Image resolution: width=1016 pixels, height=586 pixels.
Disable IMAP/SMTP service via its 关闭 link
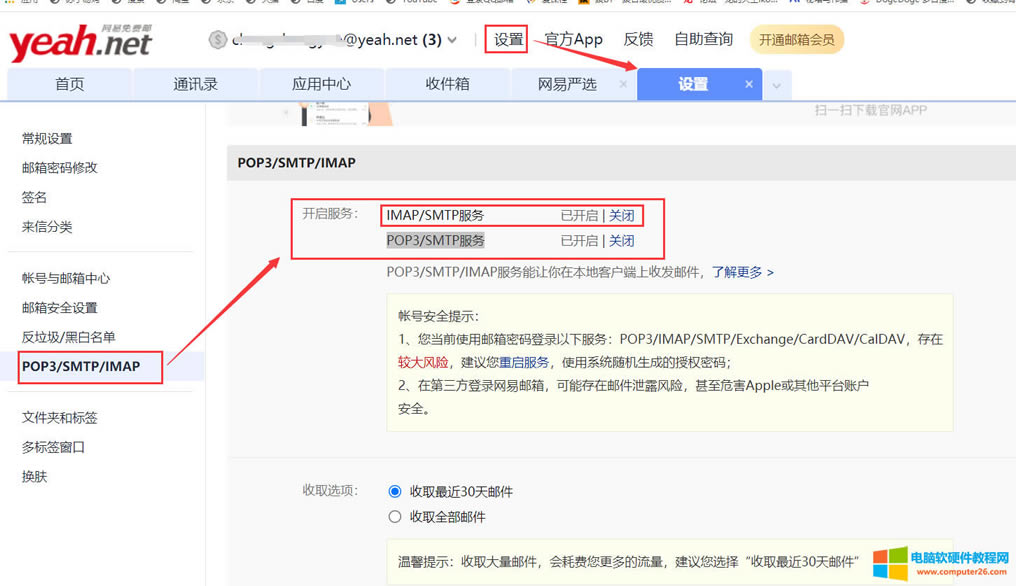click(622, 215)
